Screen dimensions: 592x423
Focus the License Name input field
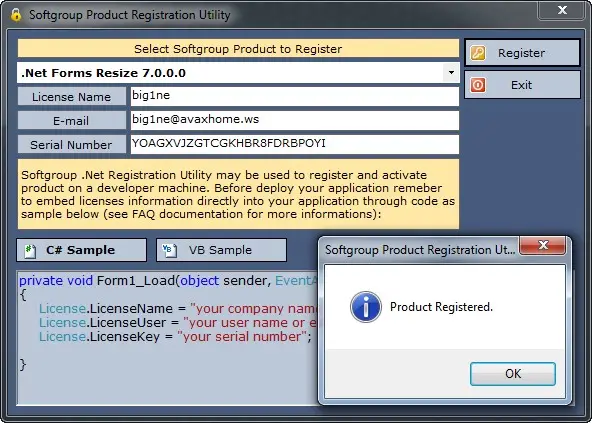(x=295, y=96)
